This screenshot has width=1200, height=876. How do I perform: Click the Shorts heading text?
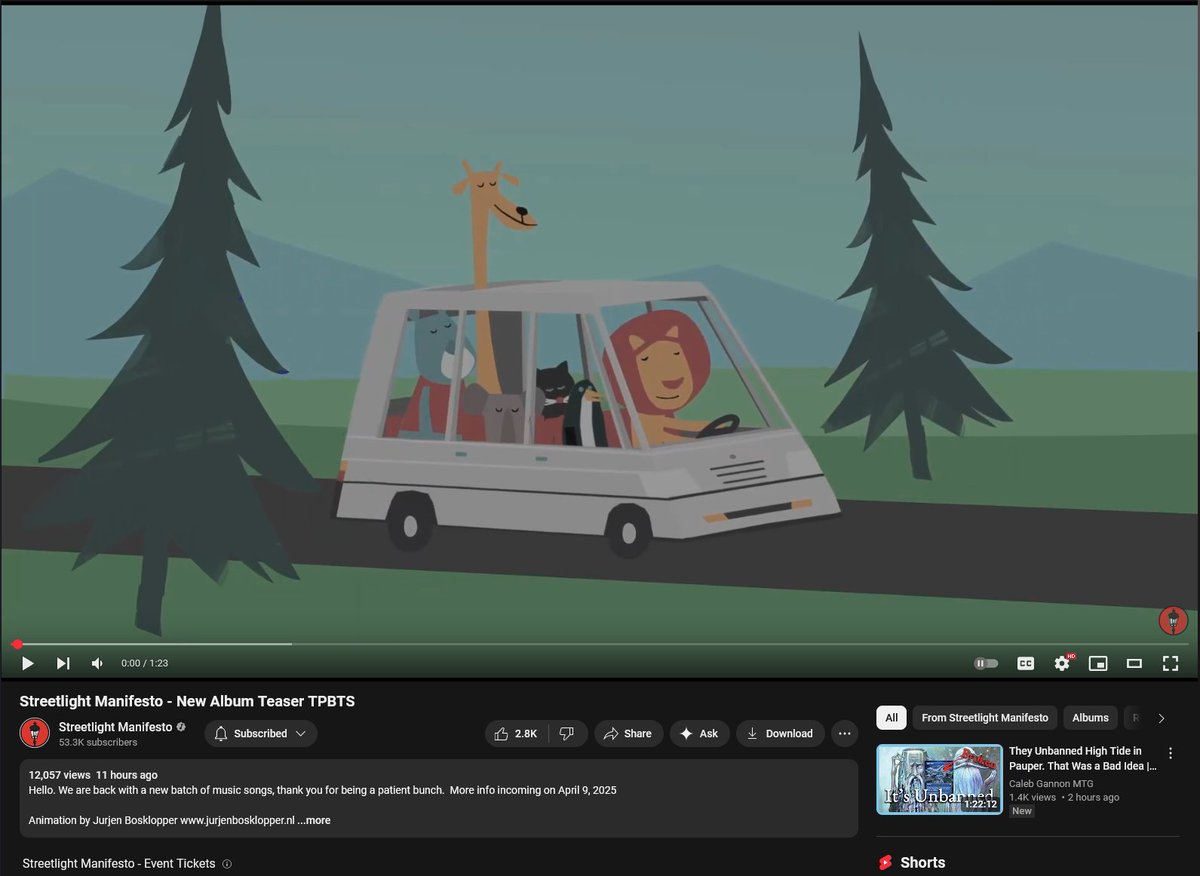pyautogui.click(x=922, y=862)
